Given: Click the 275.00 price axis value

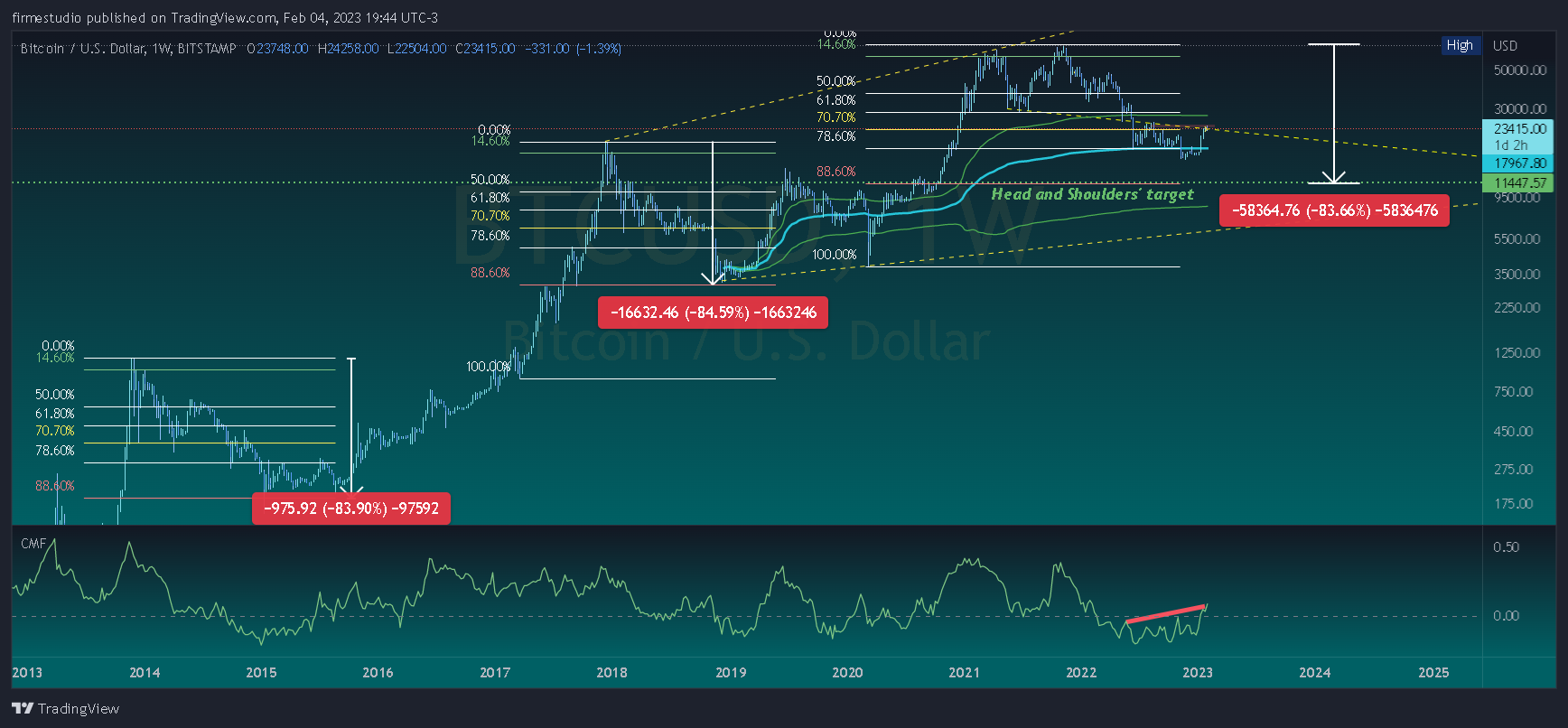Looking at the screenshot, I should pyautogui.click(x=1514, y=469).
